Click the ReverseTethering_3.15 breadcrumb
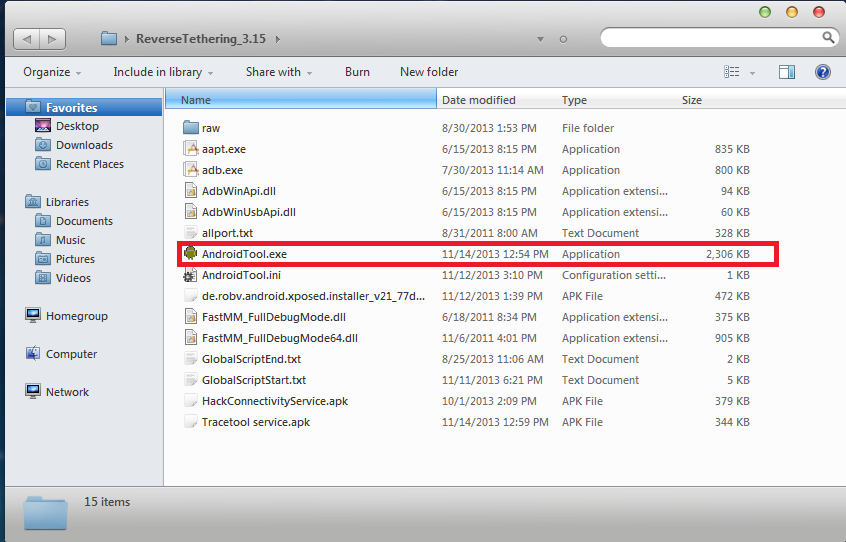This screenshot has width=846, height=542. click(201, 39)
